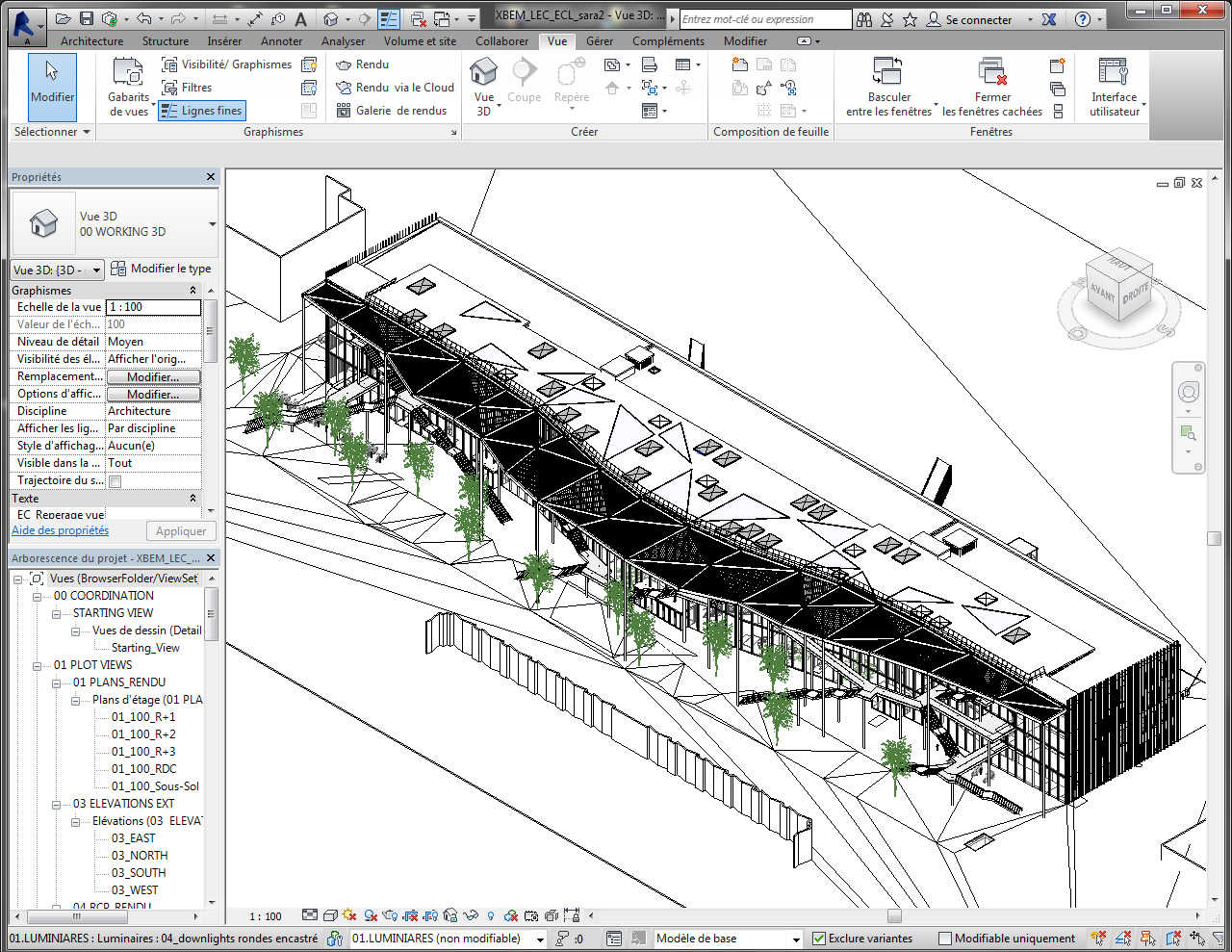The height and width of the screenshot is (952, 1232).
Task: Toggle the Lignes fines display
Action: coord(202,111)
